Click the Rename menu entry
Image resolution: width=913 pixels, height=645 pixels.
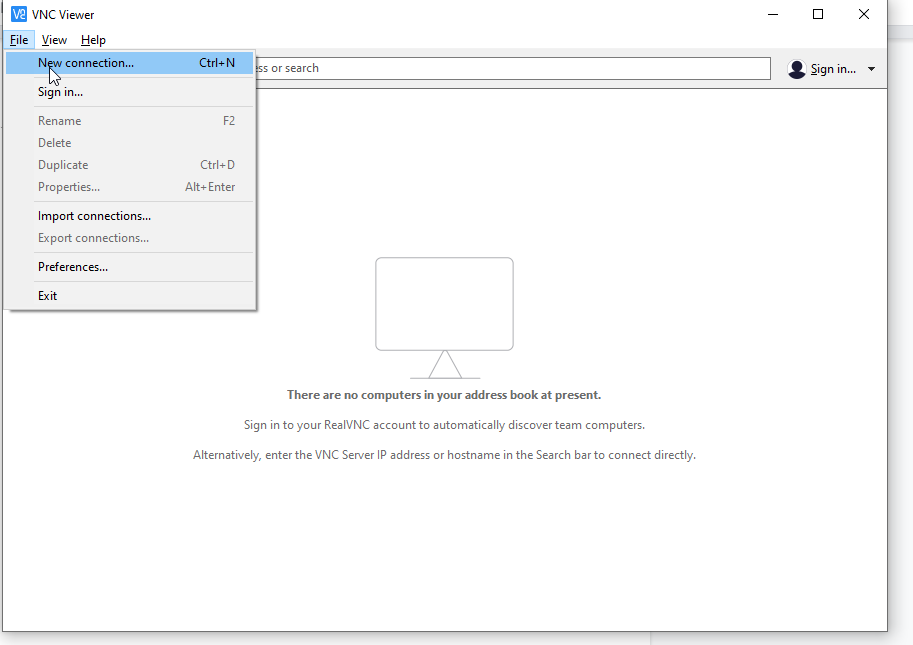[129, 121]
